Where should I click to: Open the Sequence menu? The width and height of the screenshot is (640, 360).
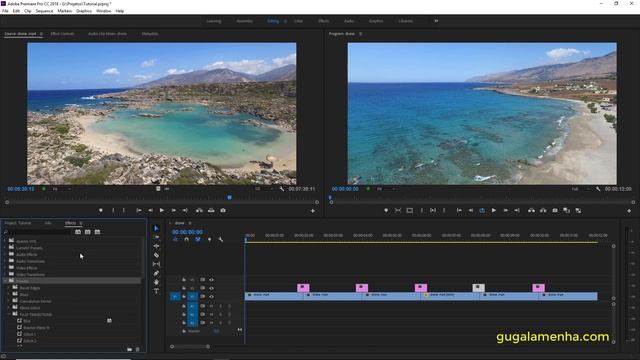pyautogui.click(x=44, y=11)
